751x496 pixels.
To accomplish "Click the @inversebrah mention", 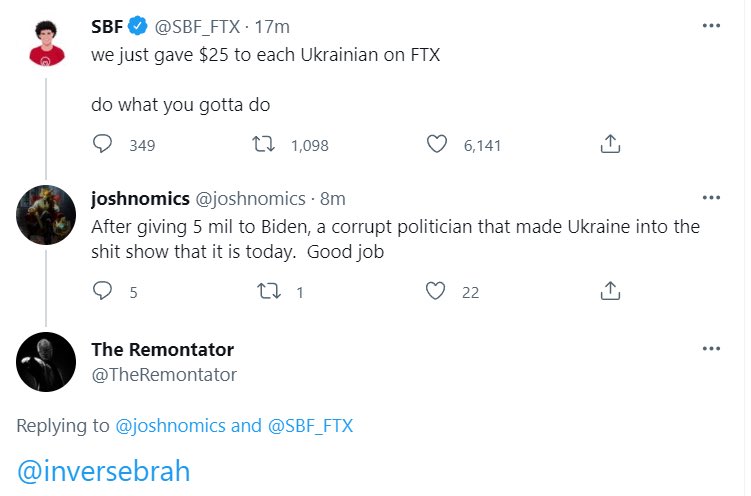I will click(103, 470).
